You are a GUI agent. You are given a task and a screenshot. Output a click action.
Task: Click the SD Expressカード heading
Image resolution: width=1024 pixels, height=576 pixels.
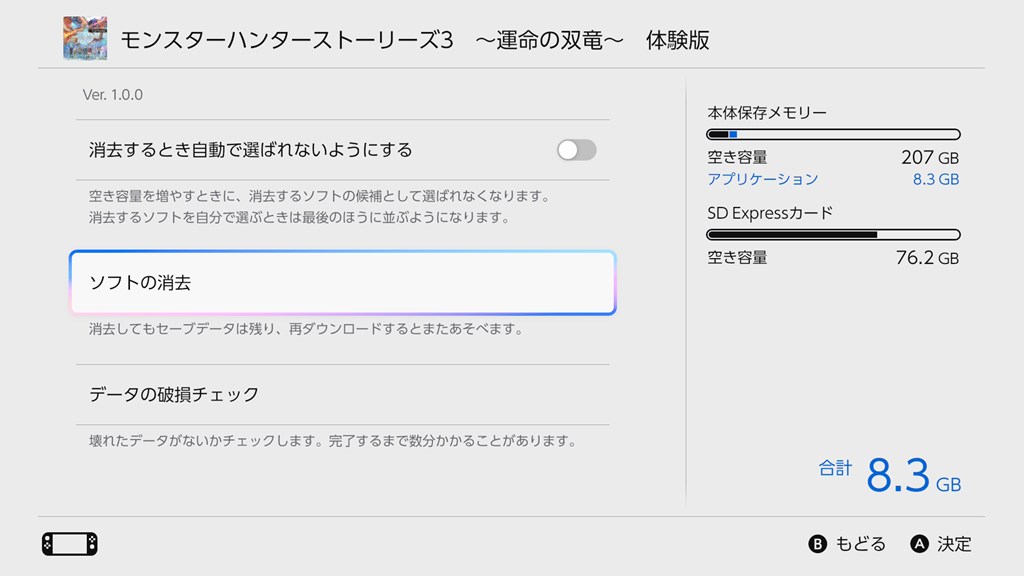coord(770,213)
